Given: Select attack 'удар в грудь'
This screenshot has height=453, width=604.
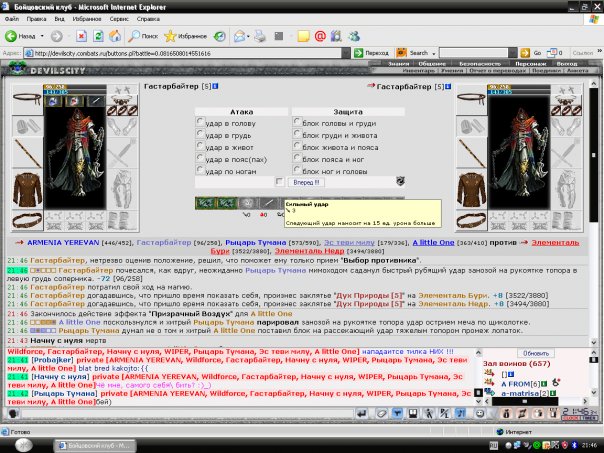Looking at the screenshot, I should pos(200,134).
